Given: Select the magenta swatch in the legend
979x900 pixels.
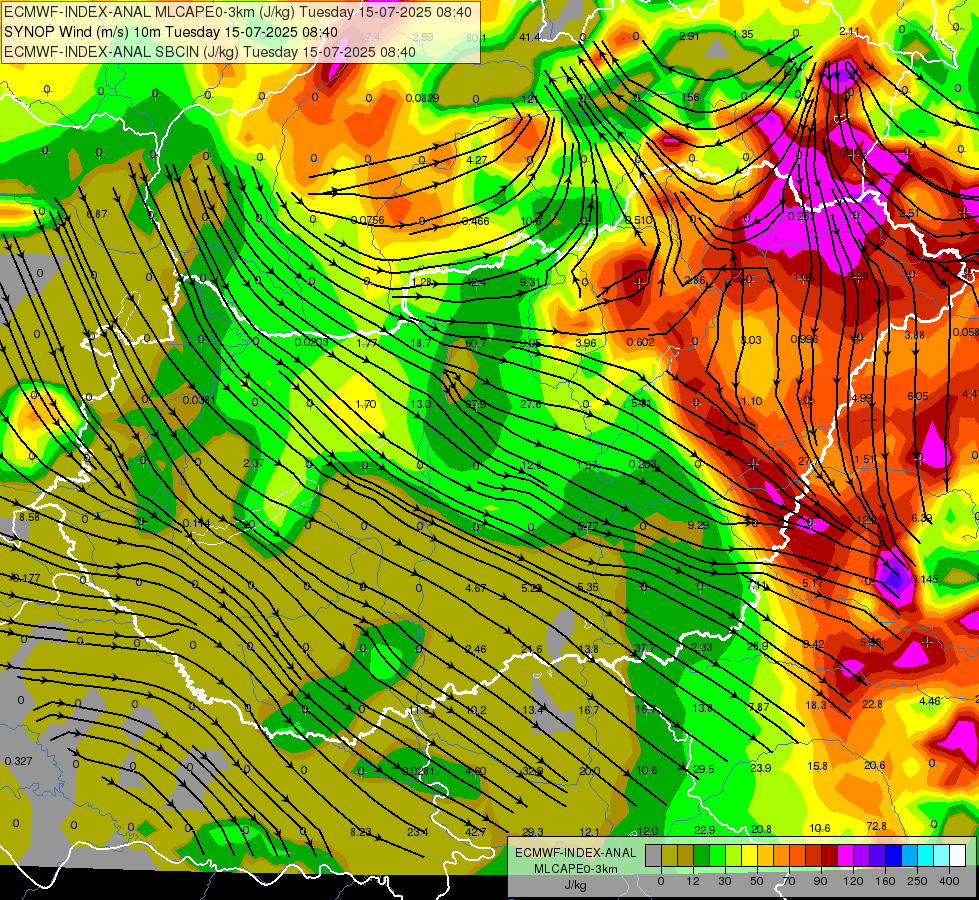Looking at the screenshot, I should click(845, 855).
